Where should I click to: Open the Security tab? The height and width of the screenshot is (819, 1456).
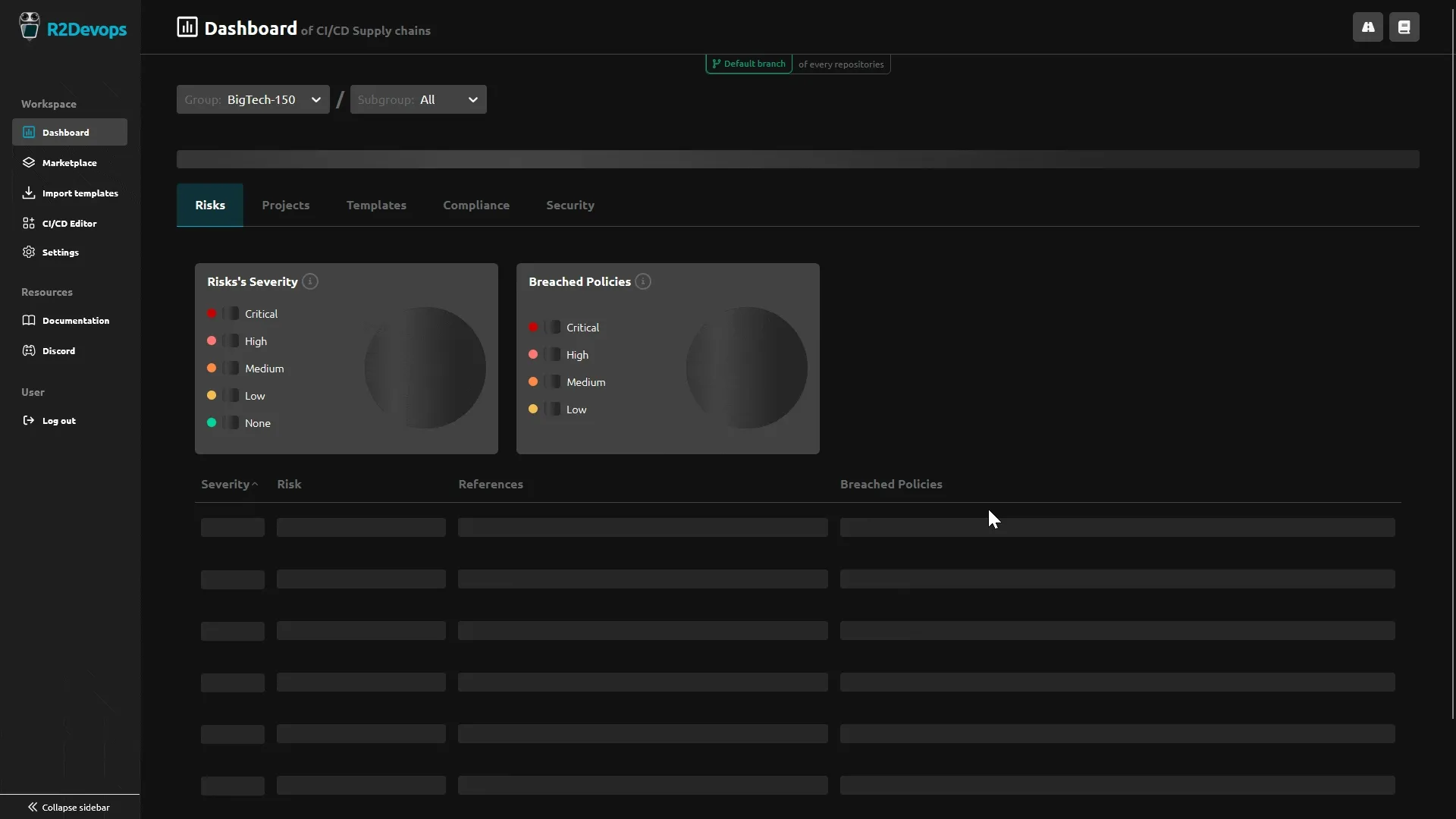coord(570,205)
